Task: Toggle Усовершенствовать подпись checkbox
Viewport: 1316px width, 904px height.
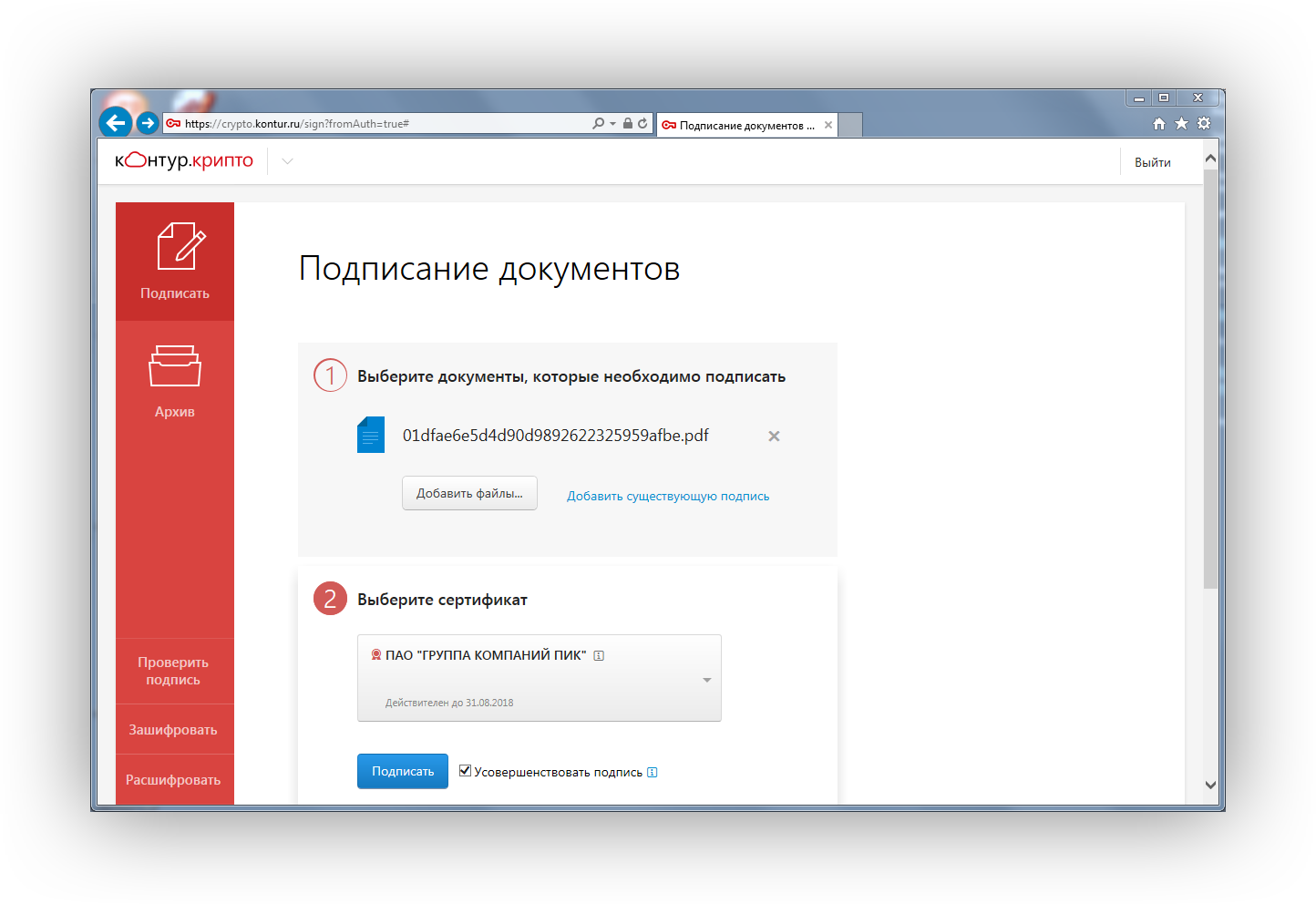Action: 465,771
